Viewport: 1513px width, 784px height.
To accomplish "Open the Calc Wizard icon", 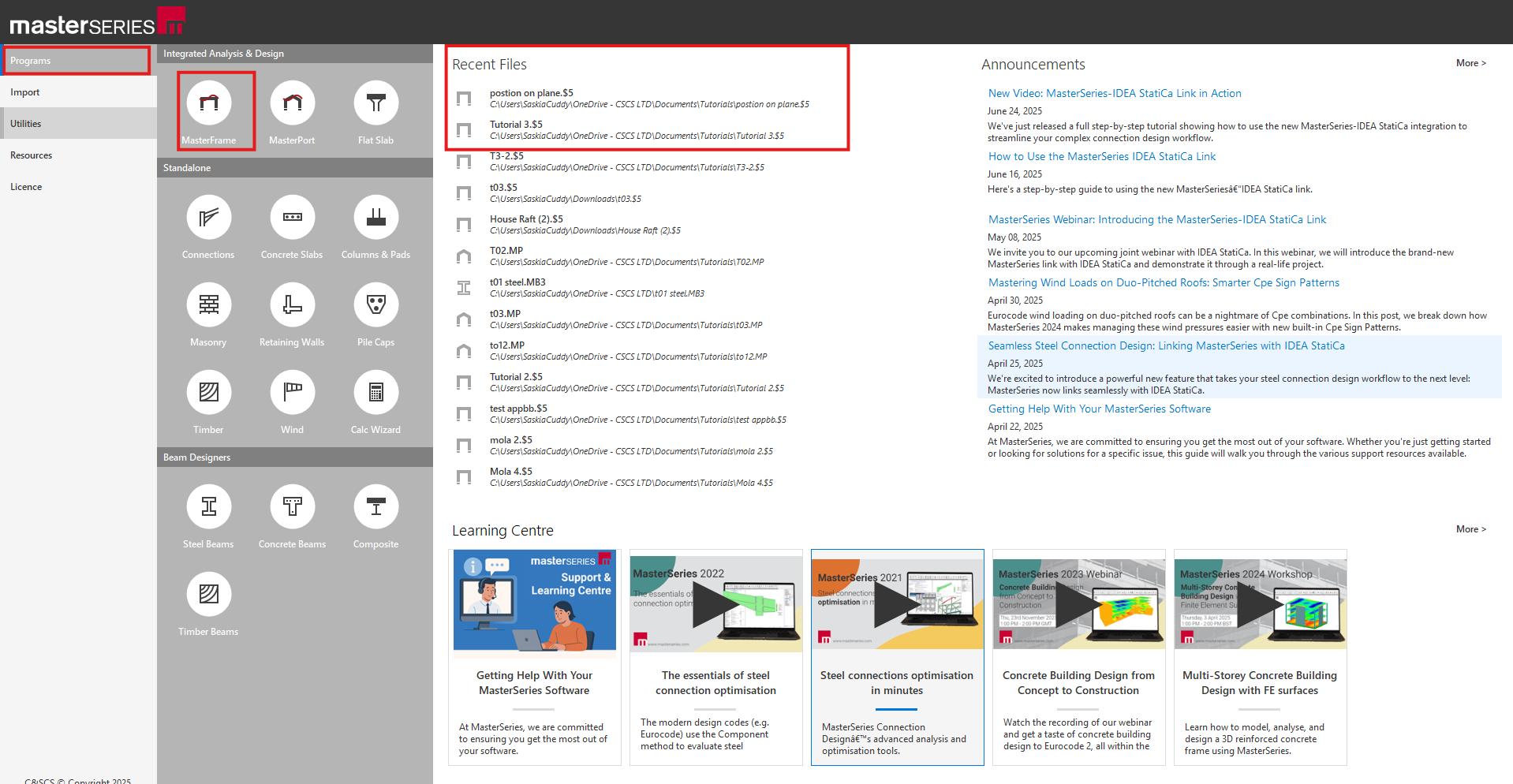I will click(x=375, y=393).
